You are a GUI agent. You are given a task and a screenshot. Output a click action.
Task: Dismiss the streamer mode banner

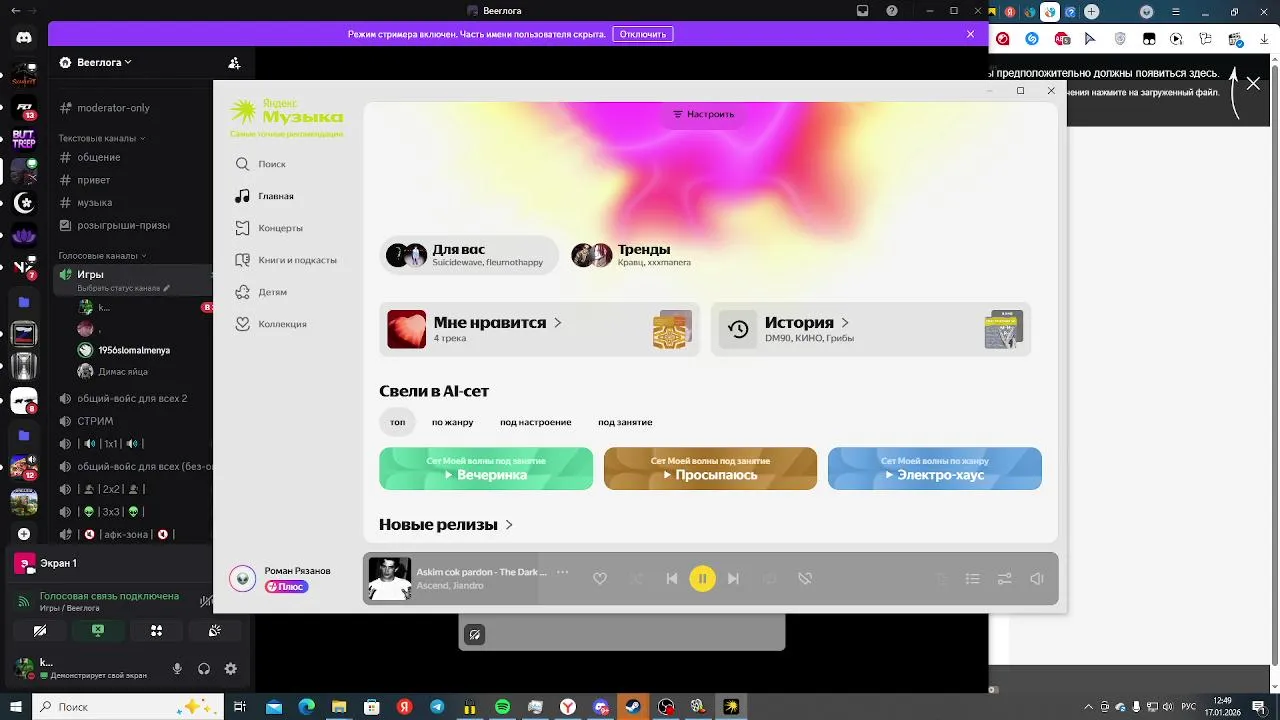tap(970, 34)
